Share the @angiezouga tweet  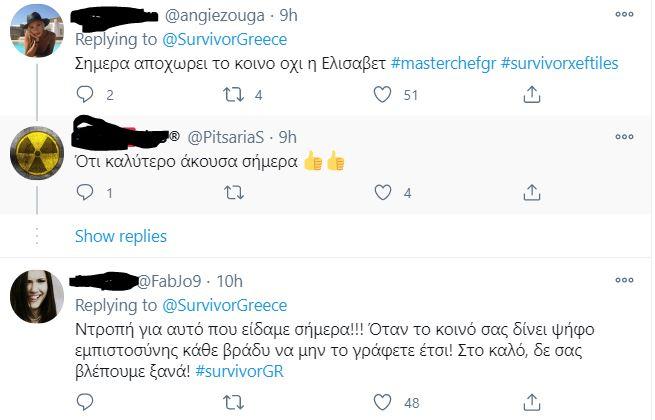(x=532, y=94)
